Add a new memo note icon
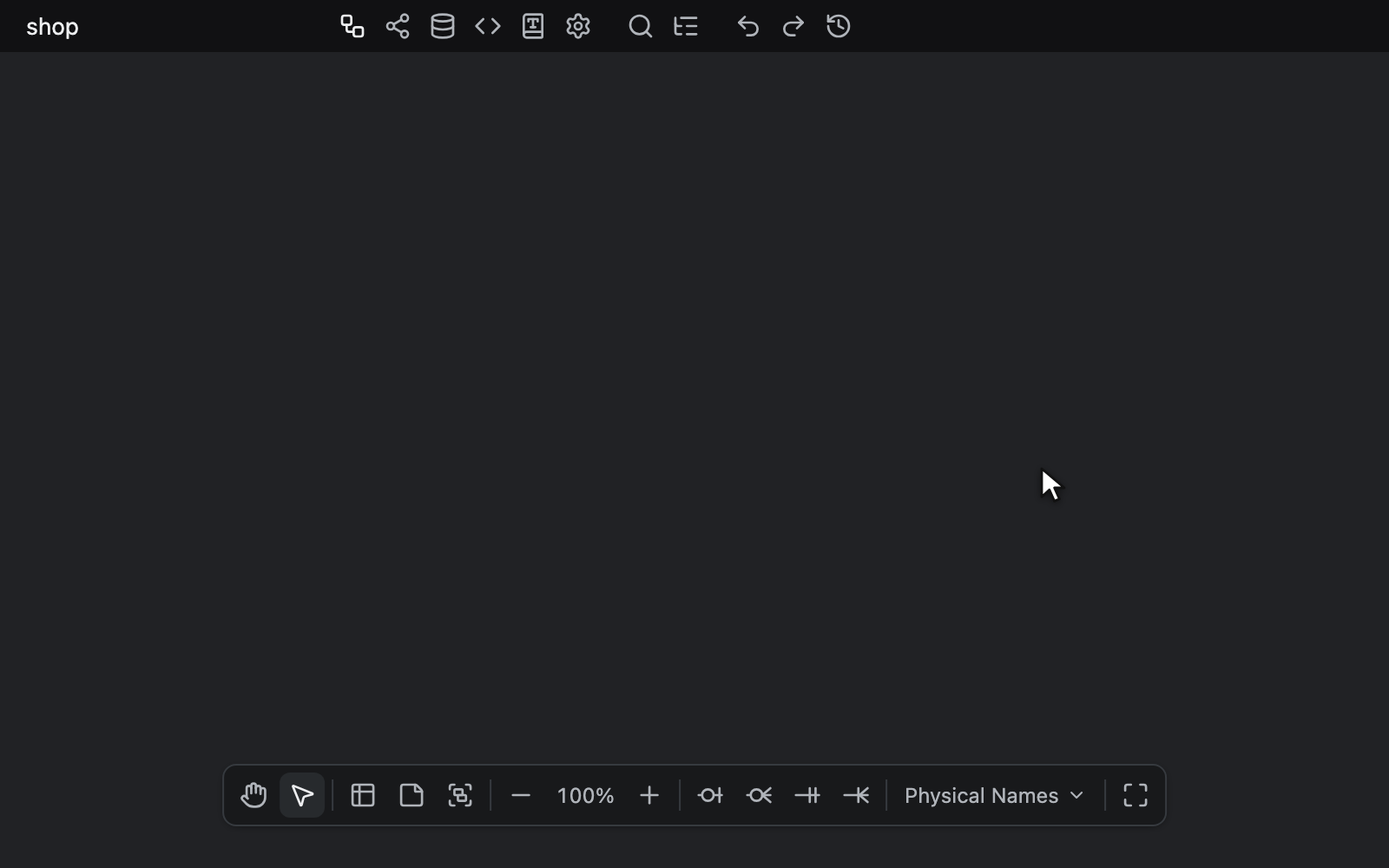 (411, 795)
